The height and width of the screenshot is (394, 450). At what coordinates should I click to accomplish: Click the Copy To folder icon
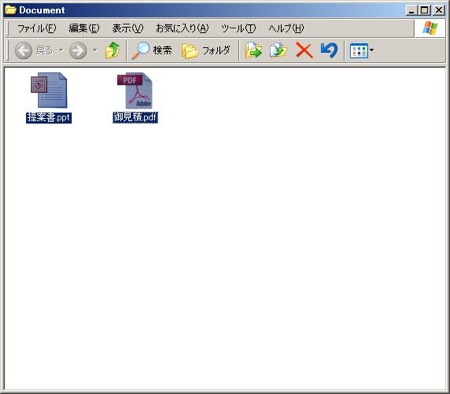[278, 51]
